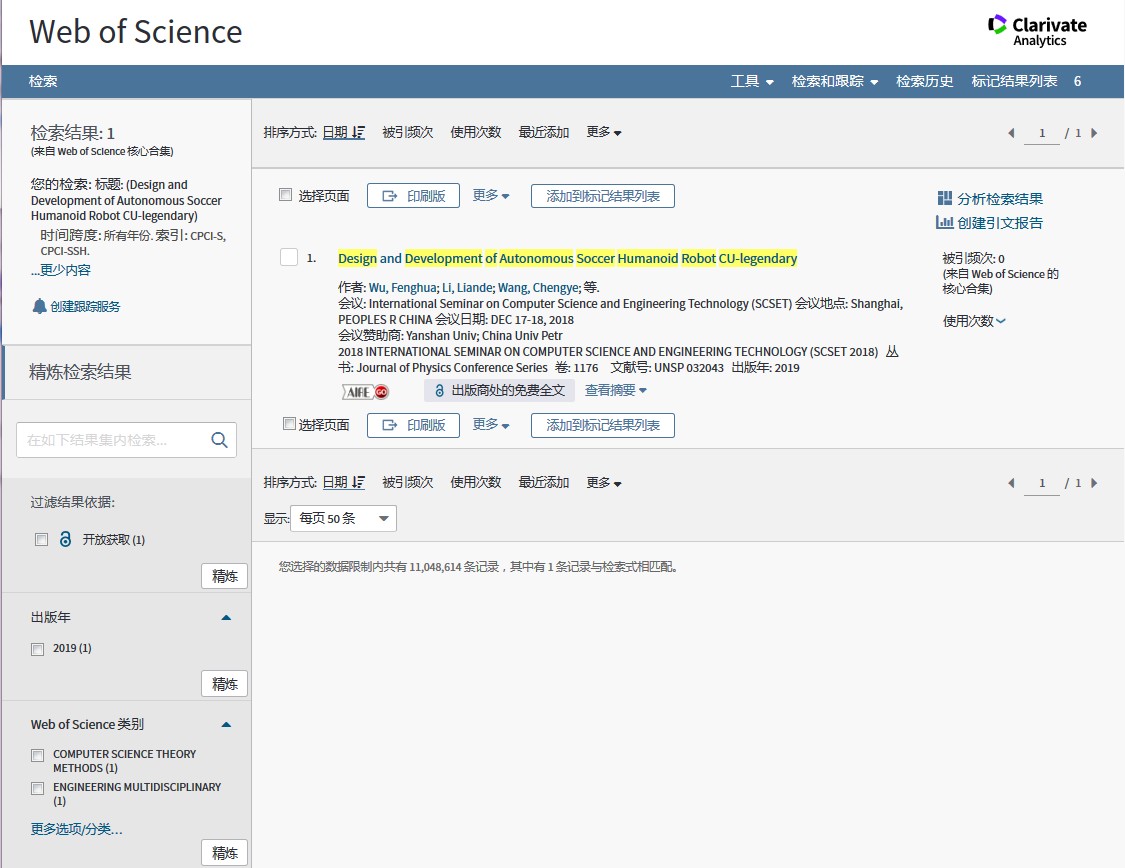Screen dimensions: 1125x868
Task: Expand the 使用次数 details
Action: point(974,321)
